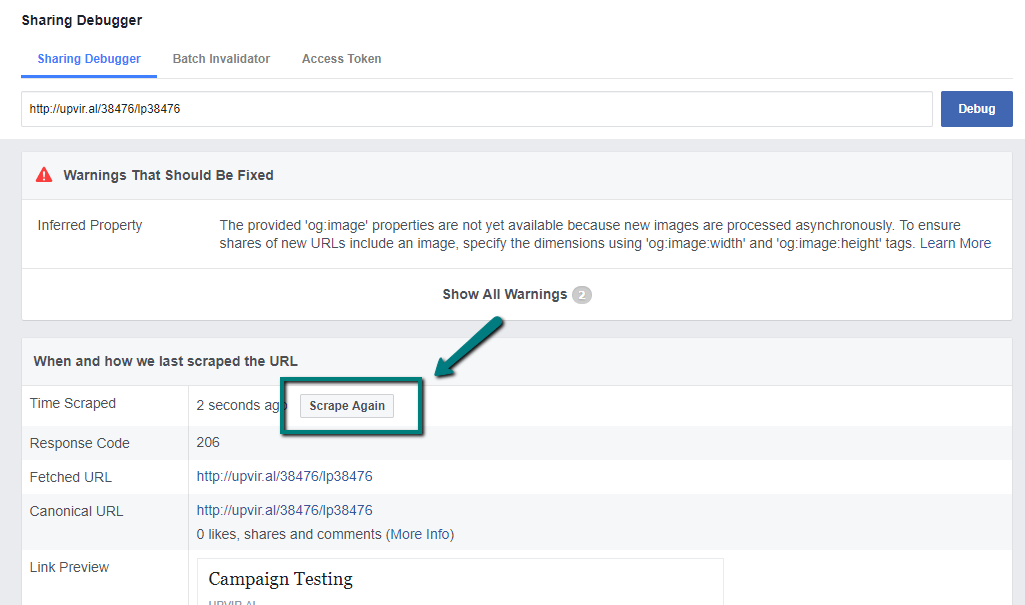
Task: Click the More Info link
Action: click(420, 534)
